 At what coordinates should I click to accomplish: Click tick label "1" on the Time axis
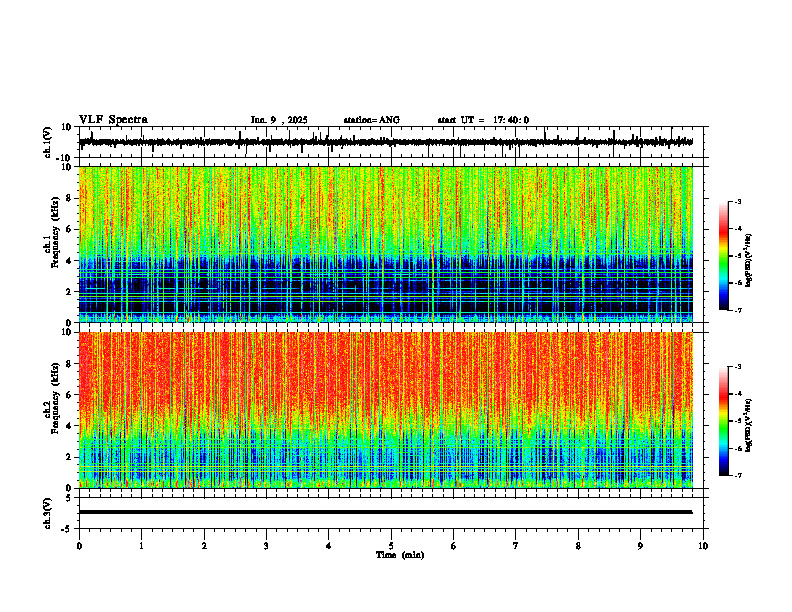tap(141, 546)
